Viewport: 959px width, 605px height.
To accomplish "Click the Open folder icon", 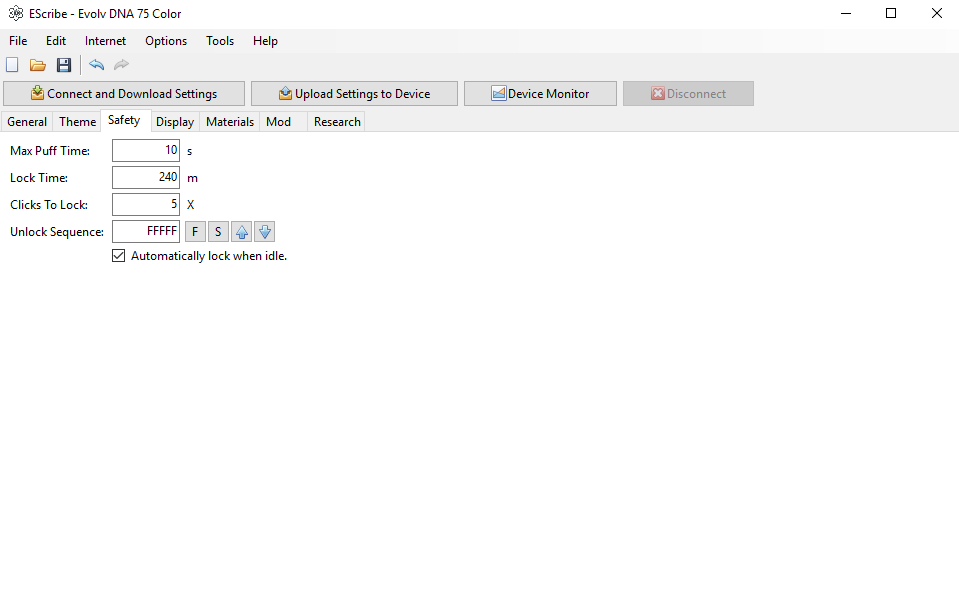I will (38, 65).
